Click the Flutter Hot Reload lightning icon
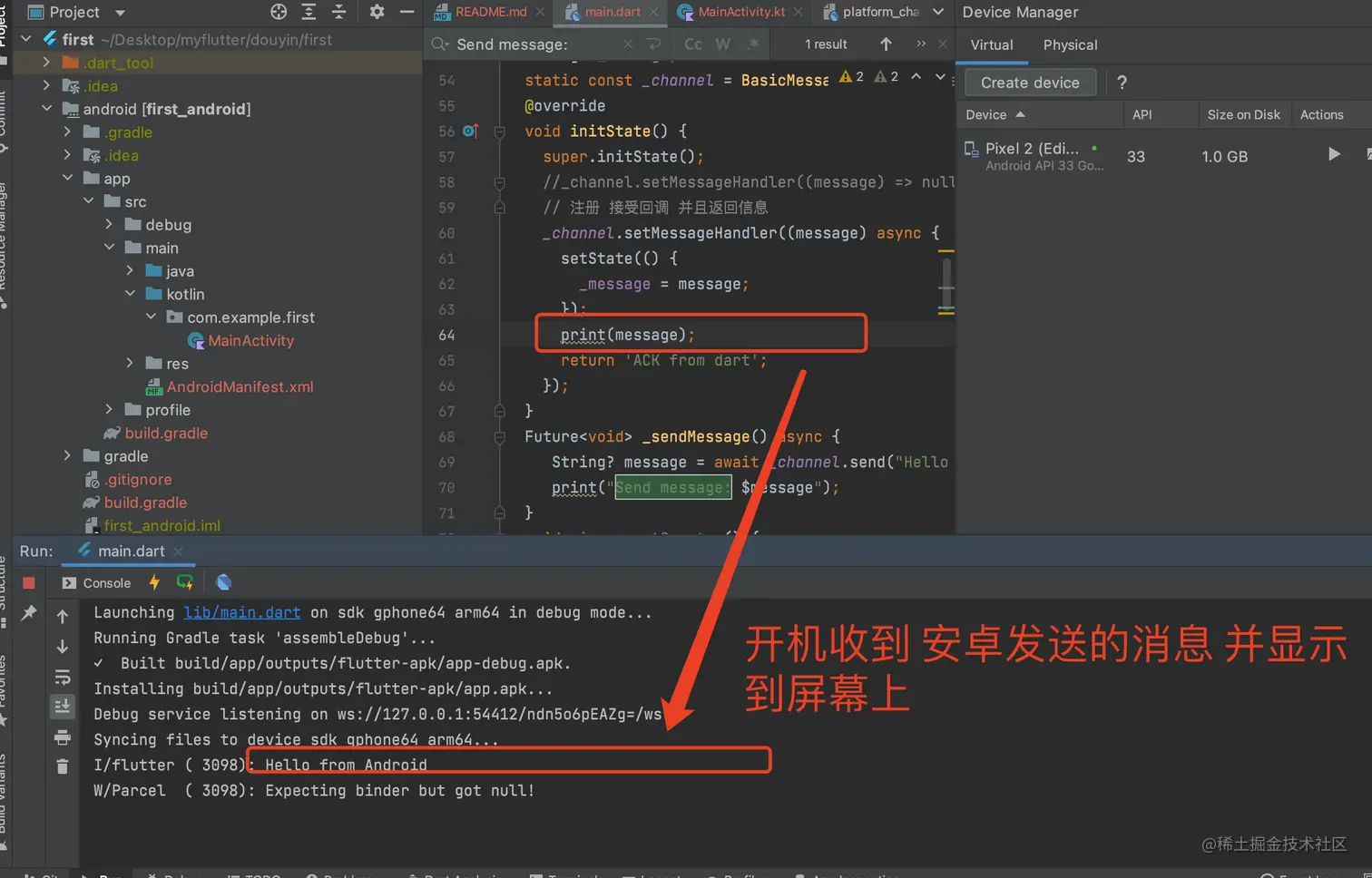The height and width of the screenshot is (878, 1372). click(x=154, y=582)
